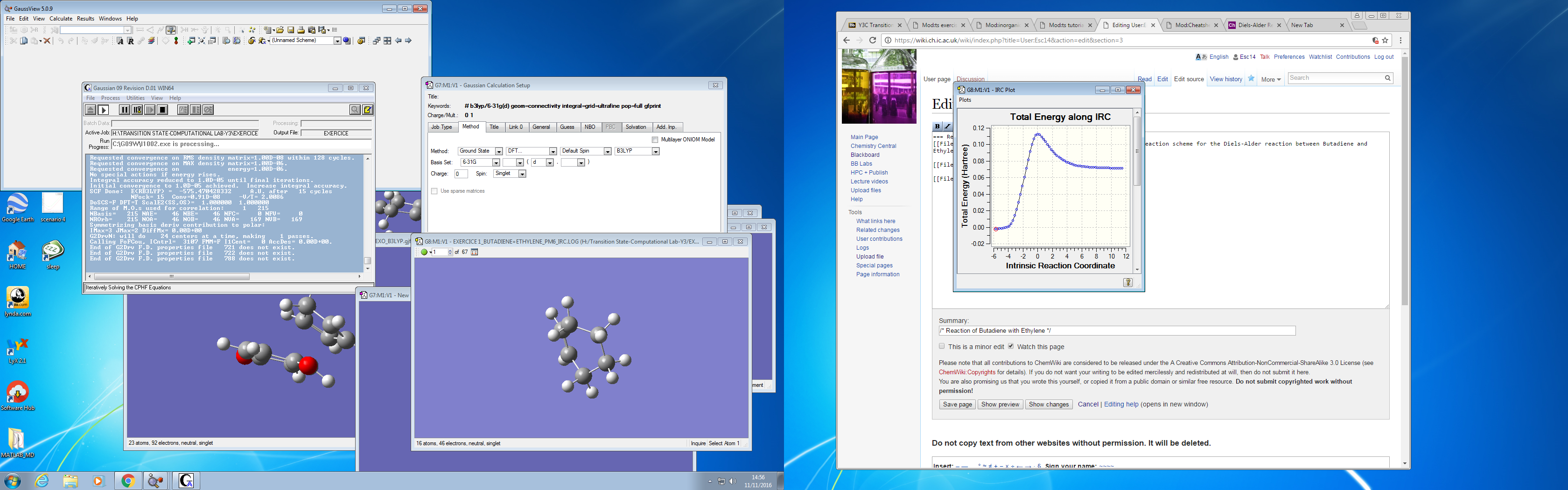The width and height of the screenshot is (1568, 490).
Task: Uncheck the 'Watch this page' checkbox
Action: tap(1010, 346)
